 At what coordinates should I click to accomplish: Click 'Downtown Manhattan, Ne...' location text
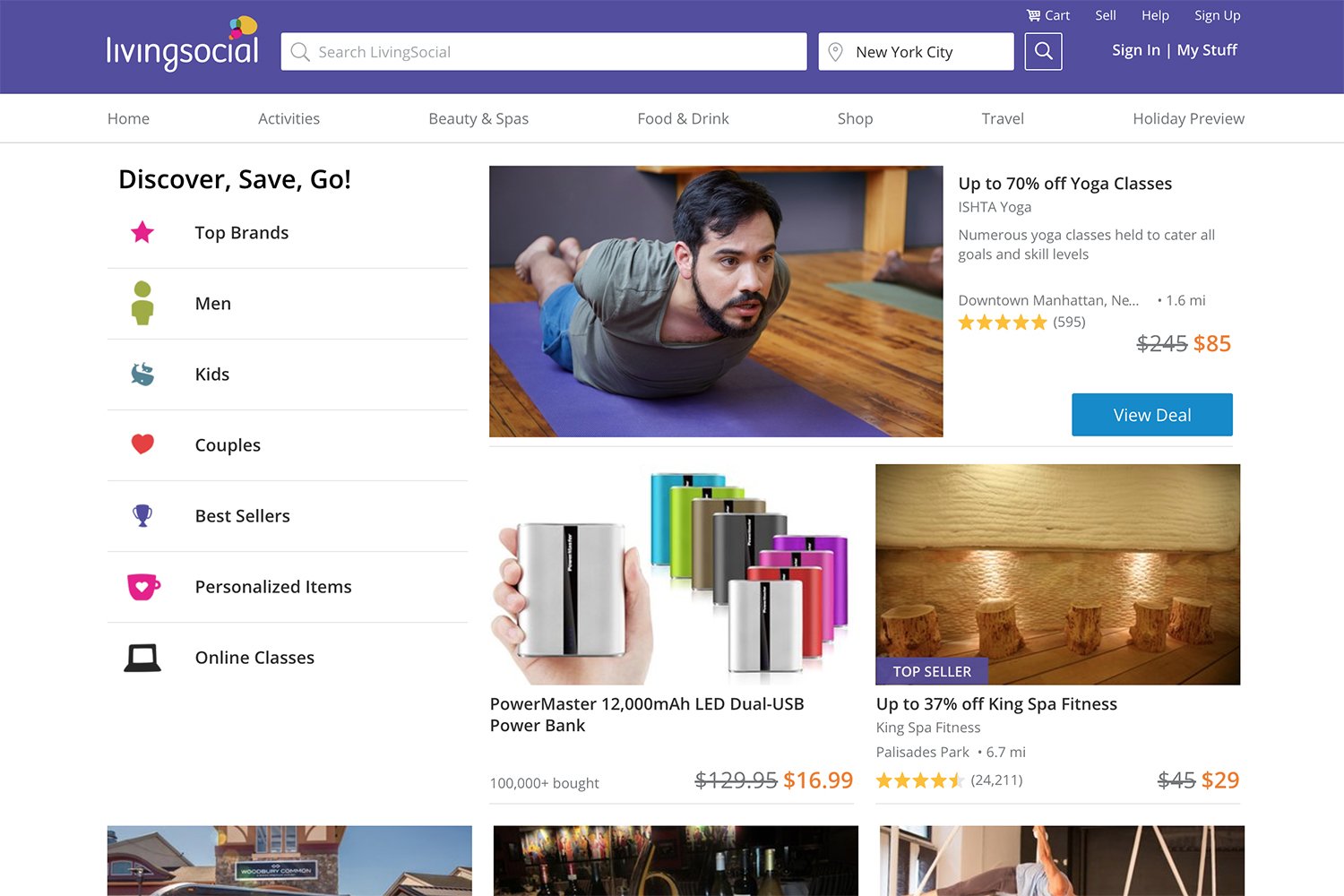click(x=1048, y=300)
